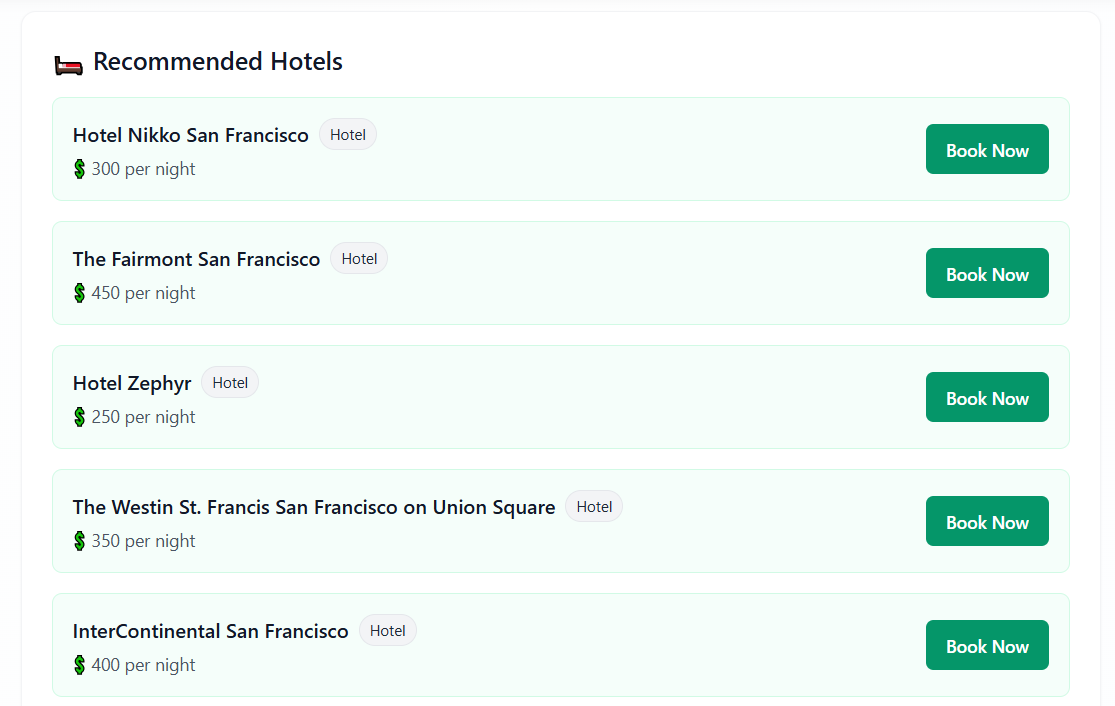Click the Hotel tag next to The Westin St. Francis
Viewport: 1115px width, 706px height.
click(x=594, y=507)
